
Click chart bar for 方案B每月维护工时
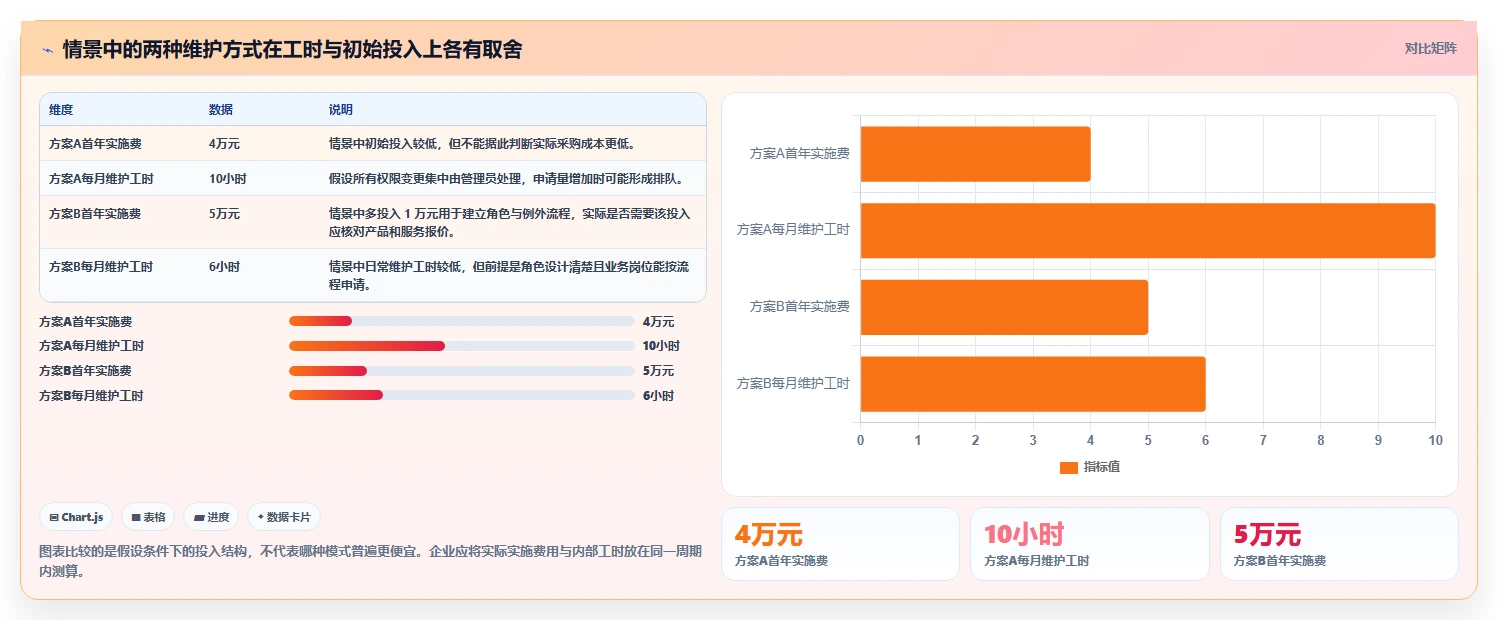(x=1033, y=384)
